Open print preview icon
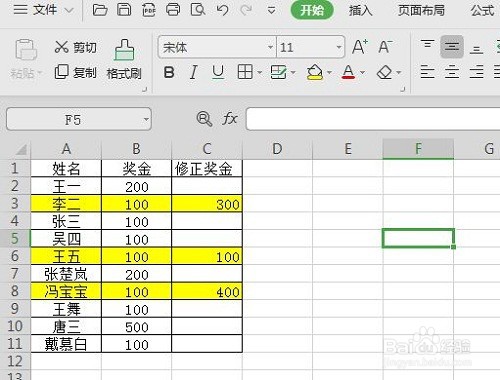500x380 pixels. pos(198,10)
